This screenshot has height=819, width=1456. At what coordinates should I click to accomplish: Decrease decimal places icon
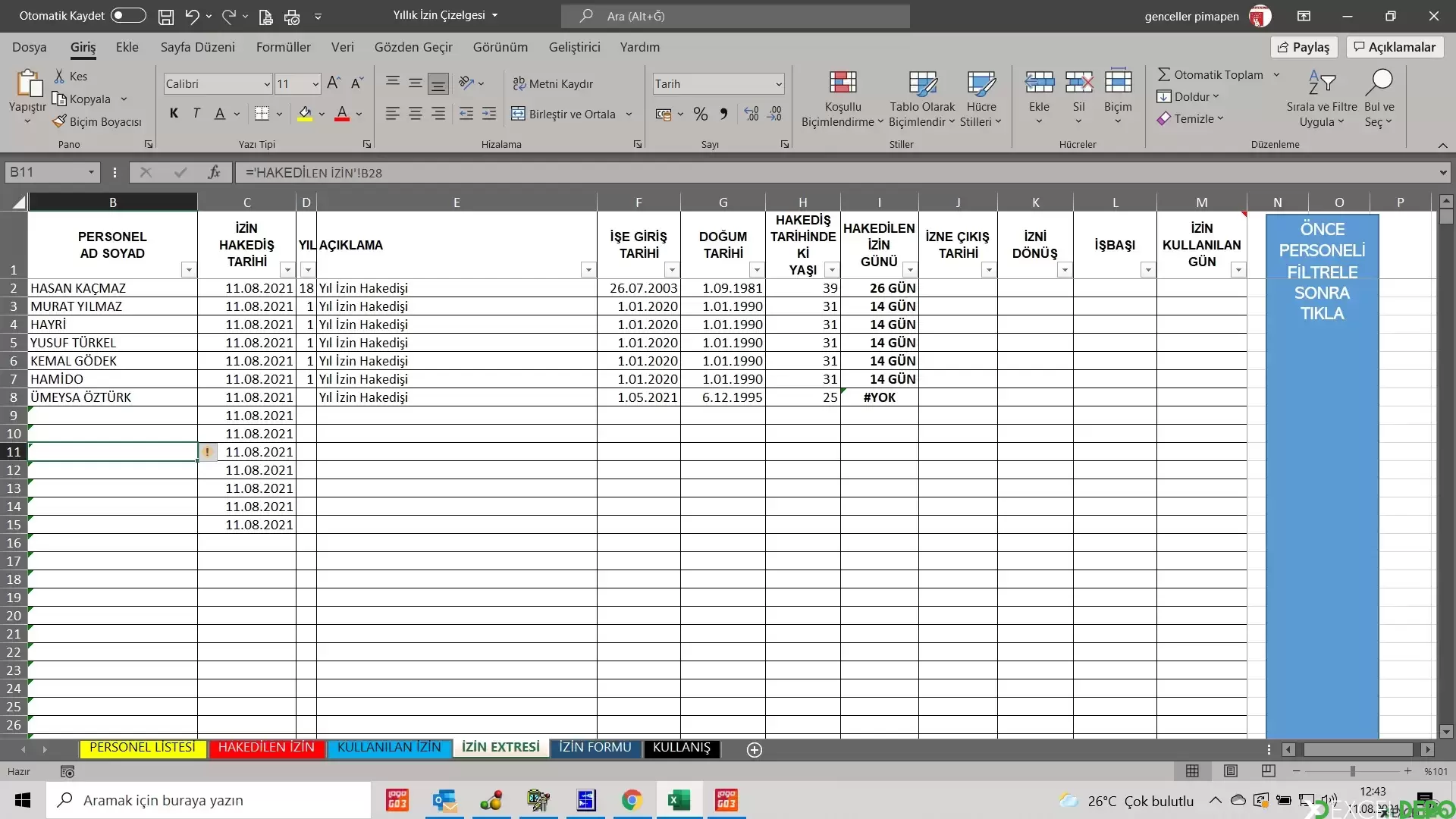coord(775,114)
